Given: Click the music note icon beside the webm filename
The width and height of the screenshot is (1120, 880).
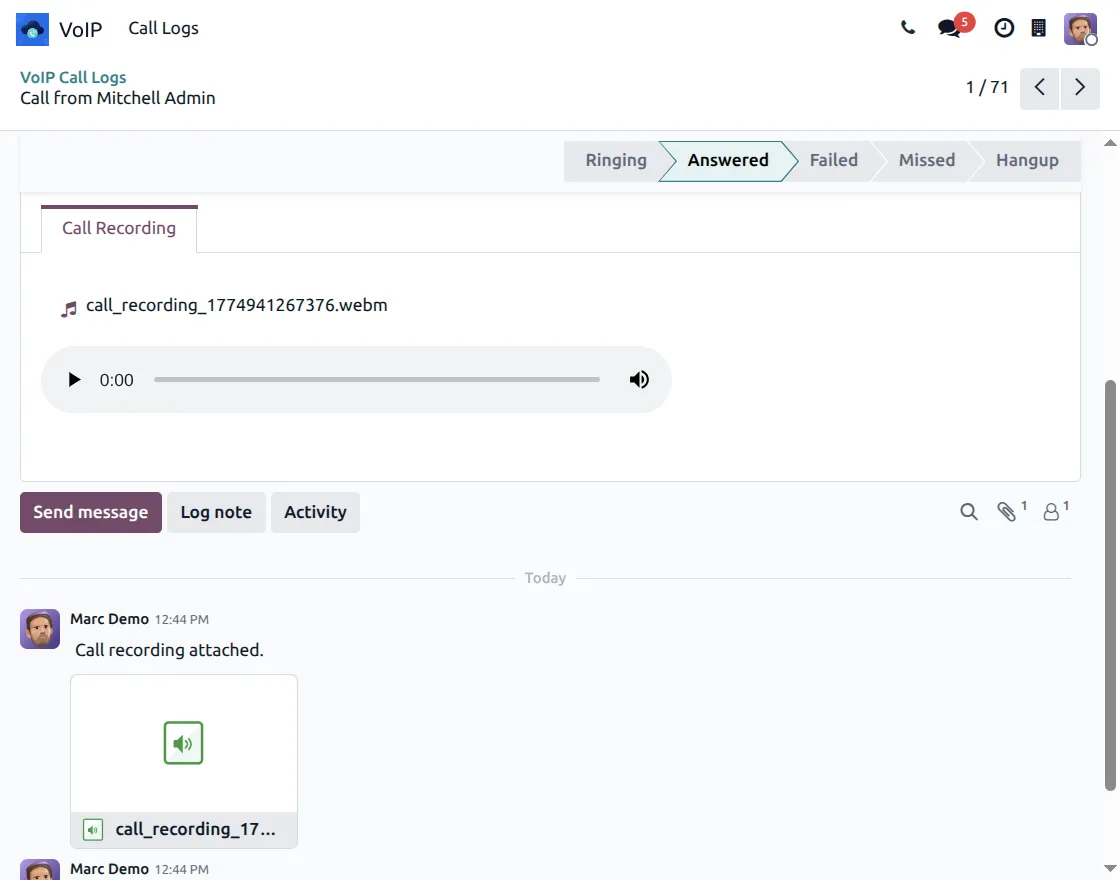Looking at the screenshot, I should (68, 306).
